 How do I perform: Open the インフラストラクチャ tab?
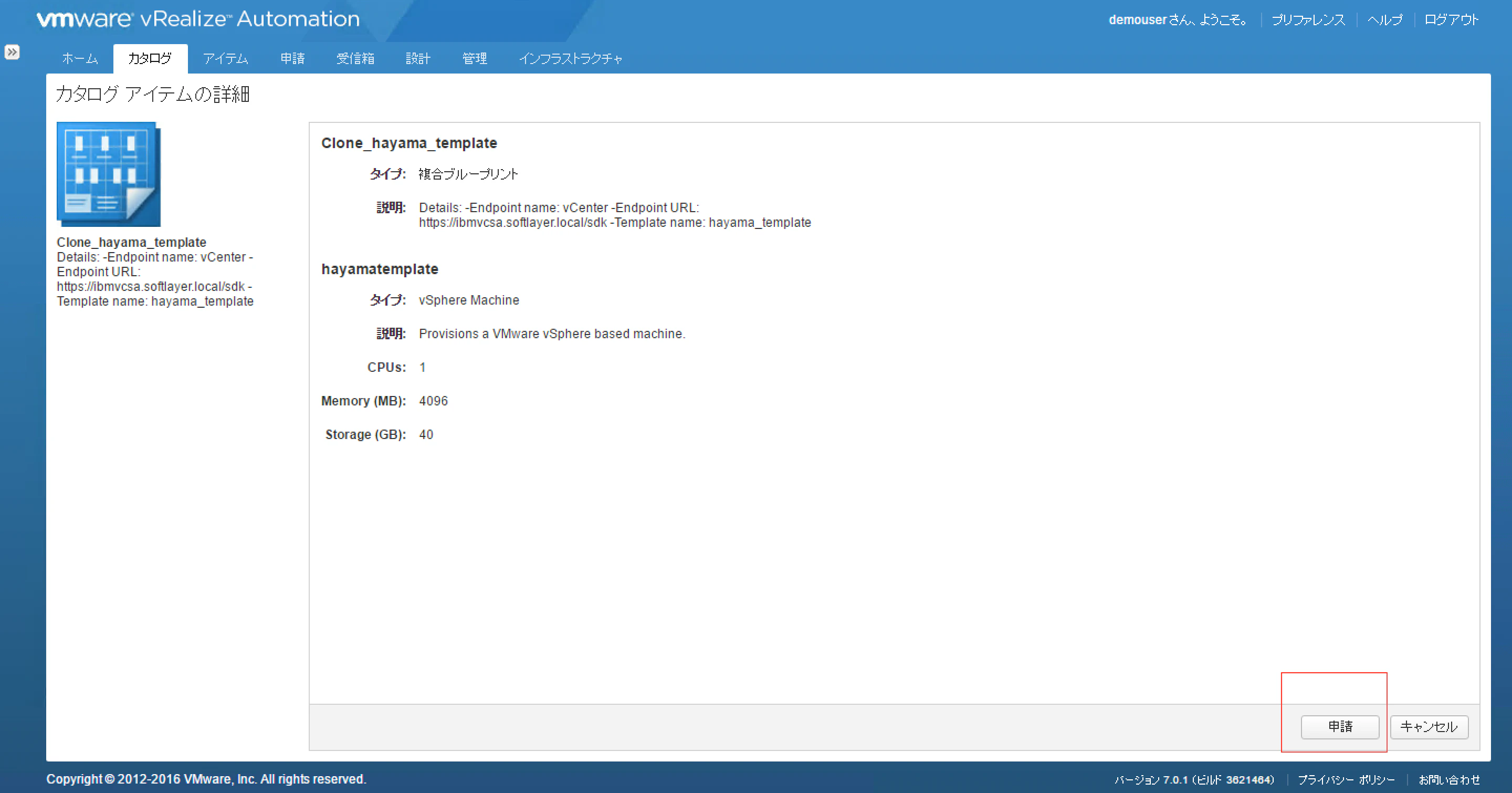click(572, 58)
